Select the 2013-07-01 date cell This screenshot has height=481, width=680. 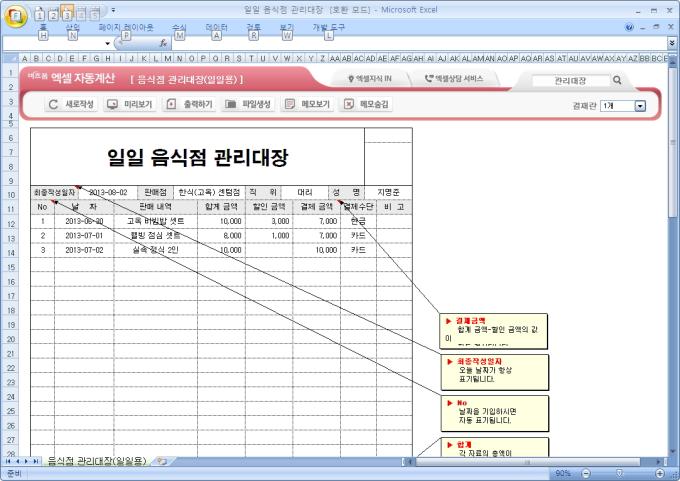point(84,236)
